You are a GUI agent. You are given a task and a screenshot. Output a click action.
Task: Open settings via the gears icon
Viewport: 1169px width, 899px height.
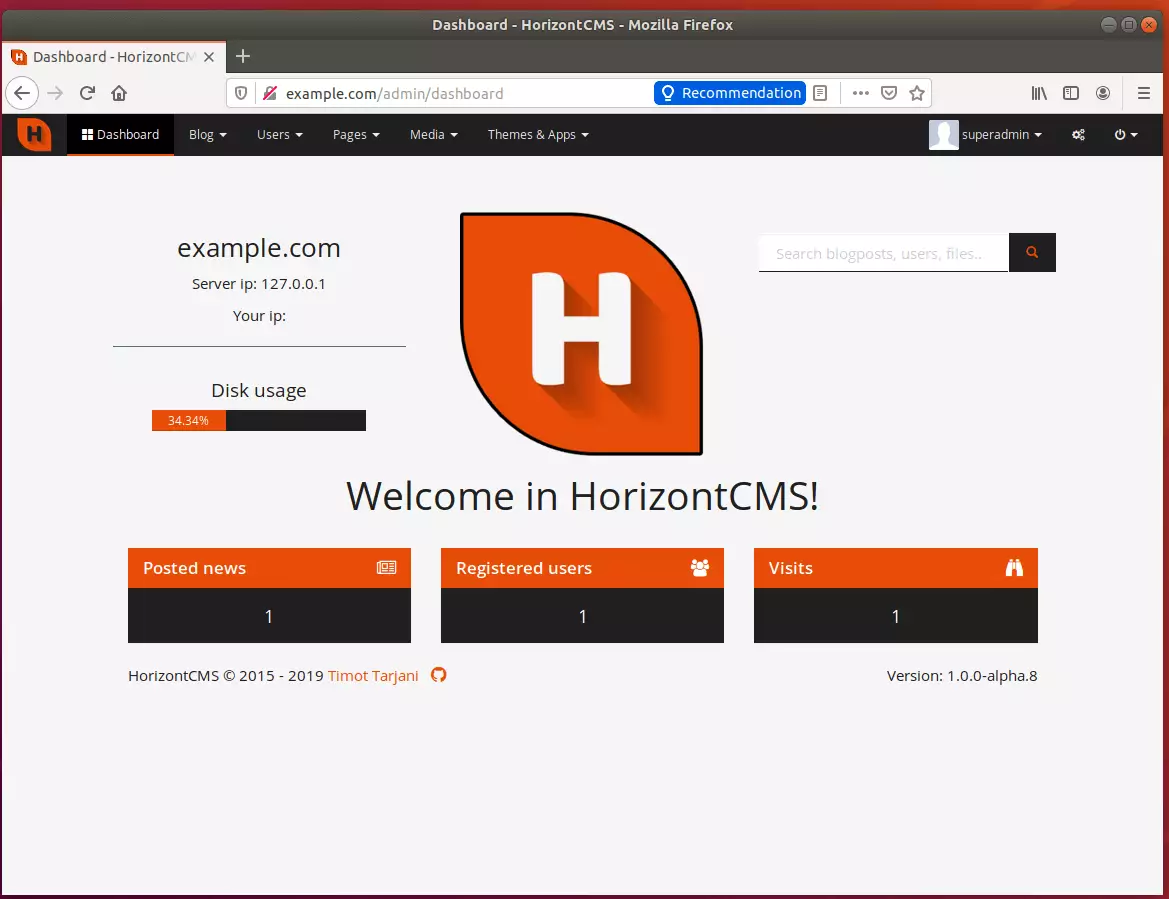[1078, 135]
